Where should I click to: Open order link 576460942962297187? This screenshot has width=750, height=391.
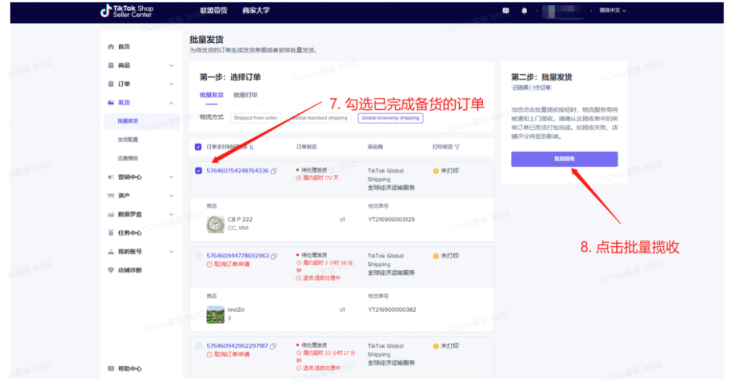pyautogui.click(x=237, y=346)
